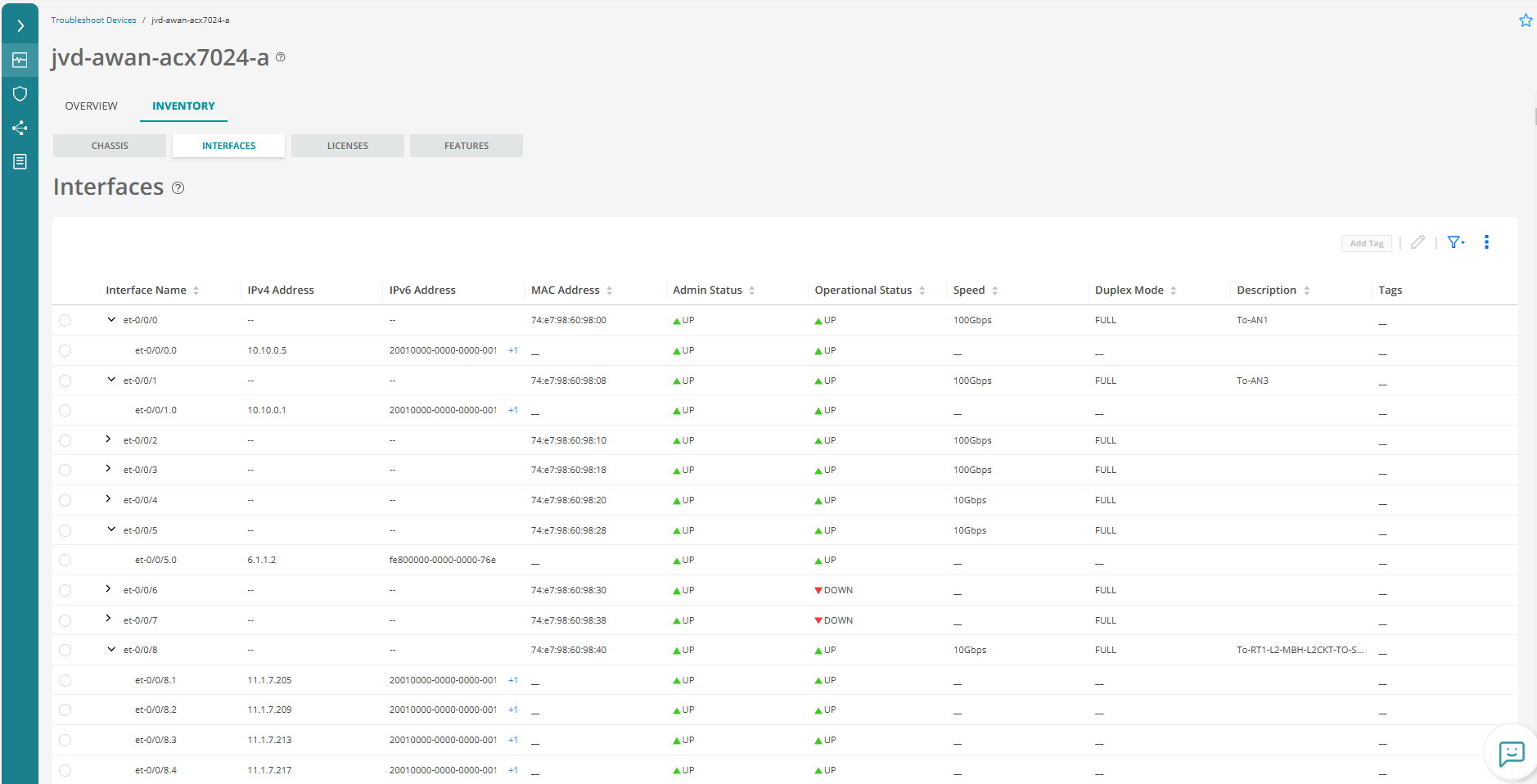Mark page as favorite with star icon

coord(1526,20)
